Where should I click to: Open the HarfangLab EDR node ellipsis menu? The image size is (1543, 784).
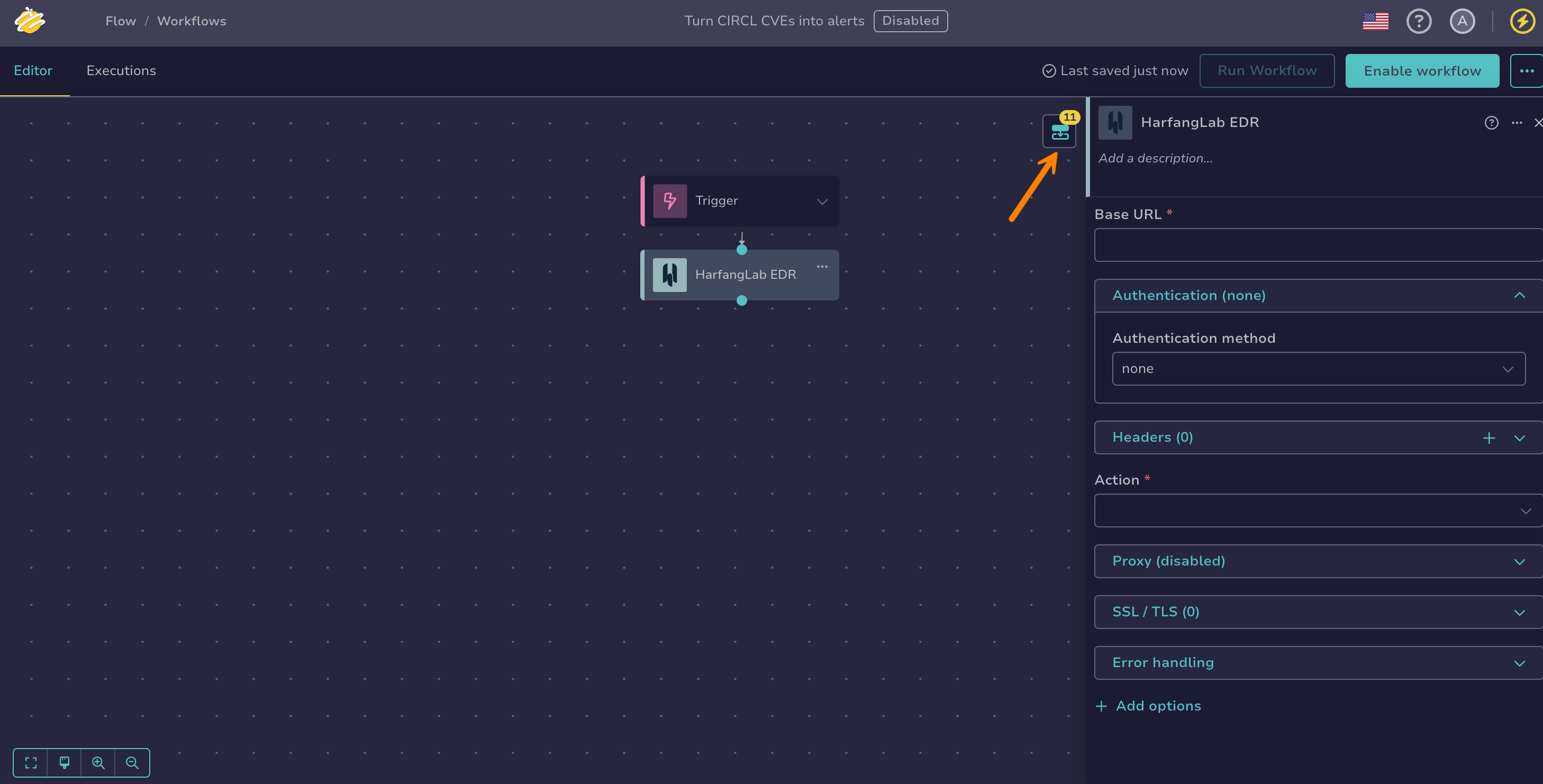pos(822,267)
